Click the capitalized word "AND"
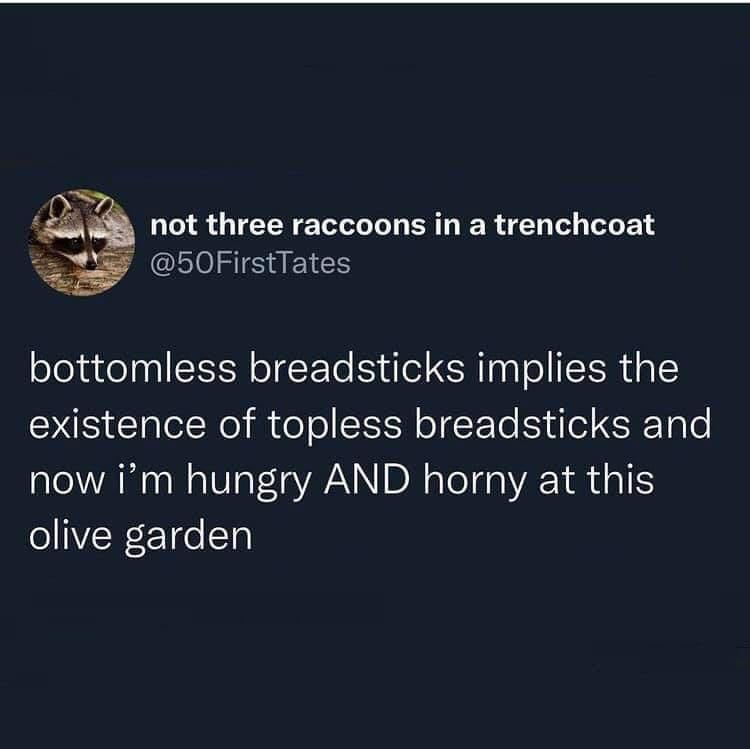This screenshot has width=750, height=749. point(367,480)
